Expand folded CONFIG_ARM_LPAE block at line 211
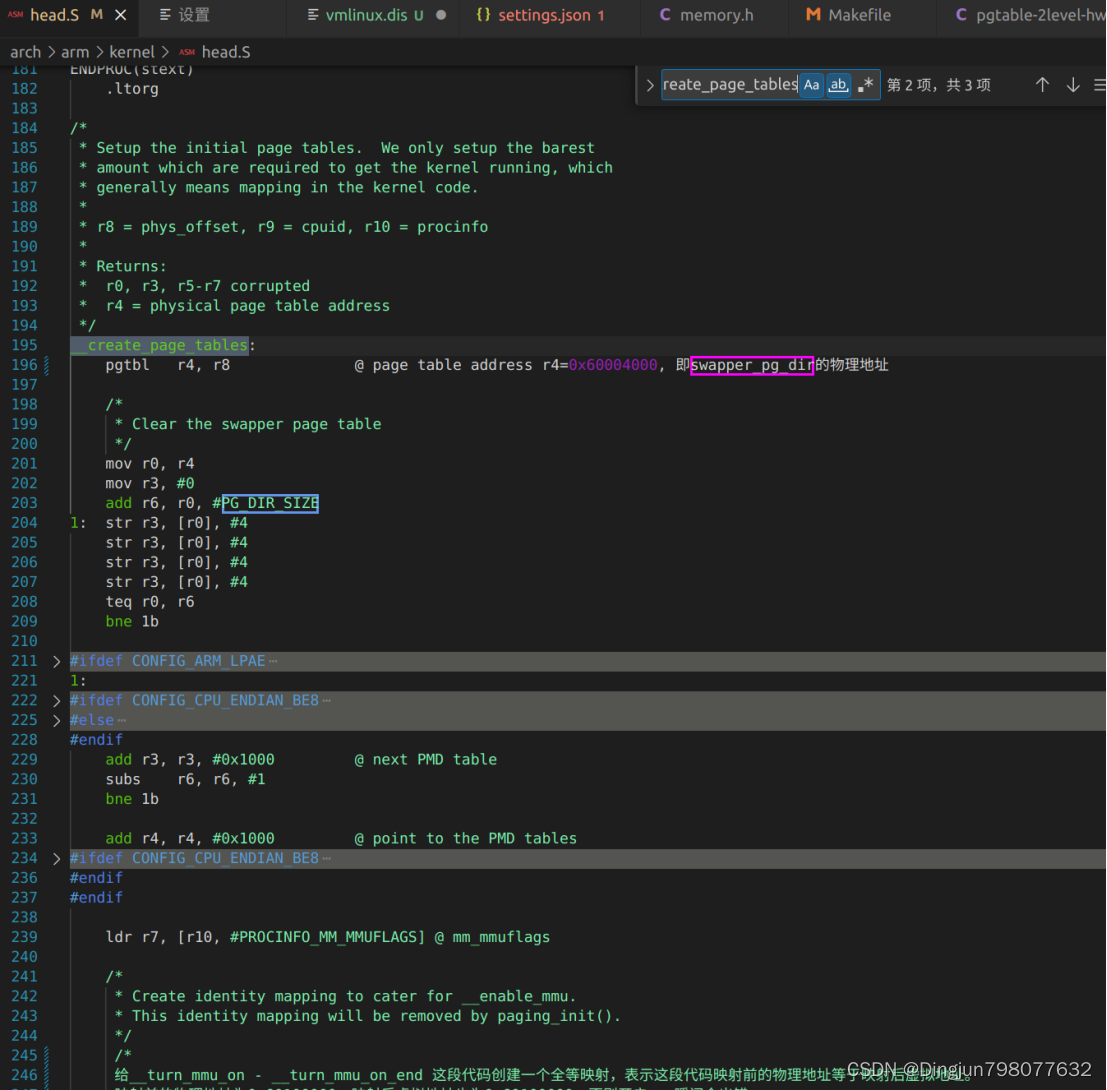This screenshot has height=1090, width=1107. (x=57, y=660)
